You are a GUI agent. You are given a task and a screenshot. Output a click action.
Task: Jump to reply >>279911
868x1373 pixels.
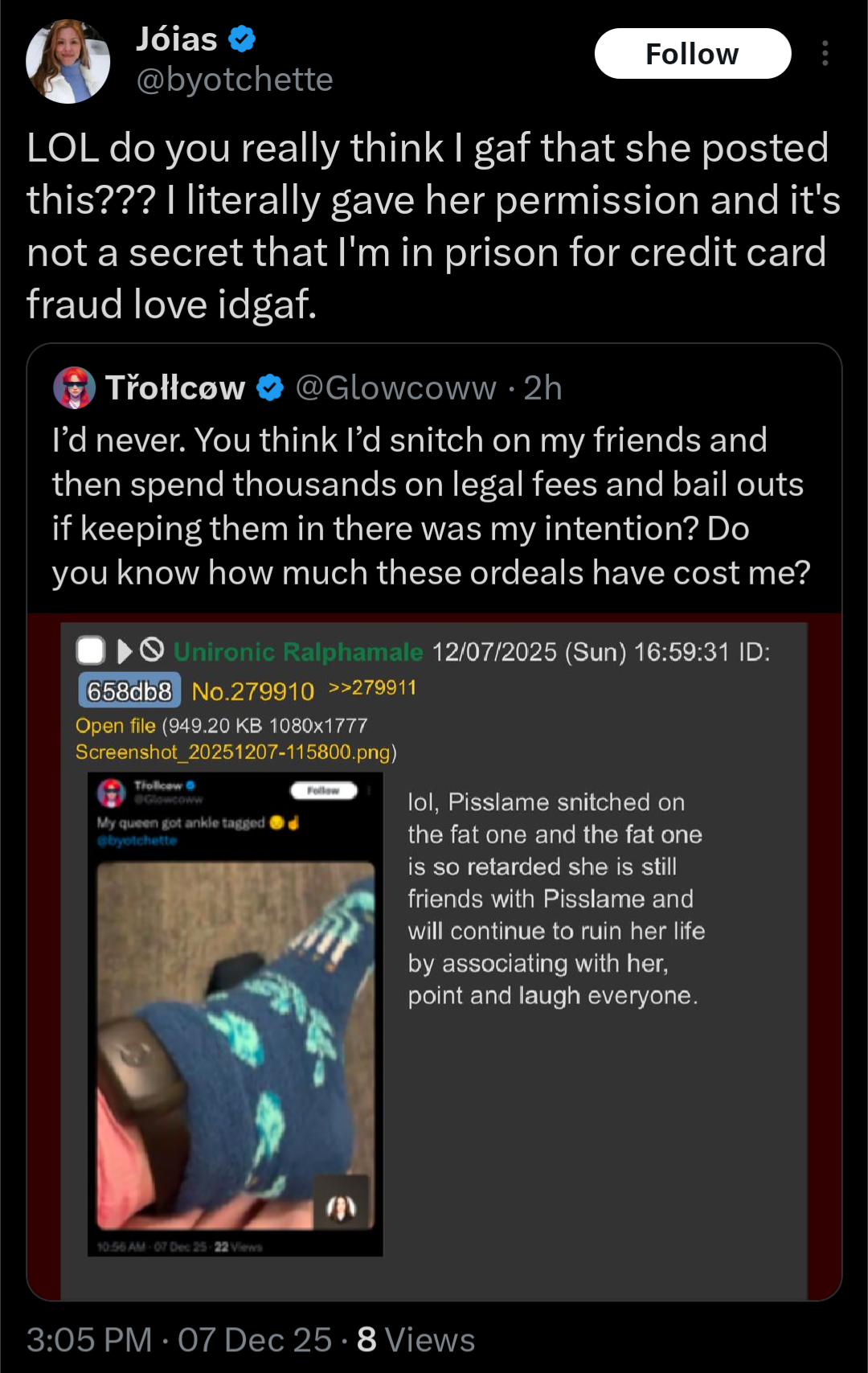tap(372, 688)
